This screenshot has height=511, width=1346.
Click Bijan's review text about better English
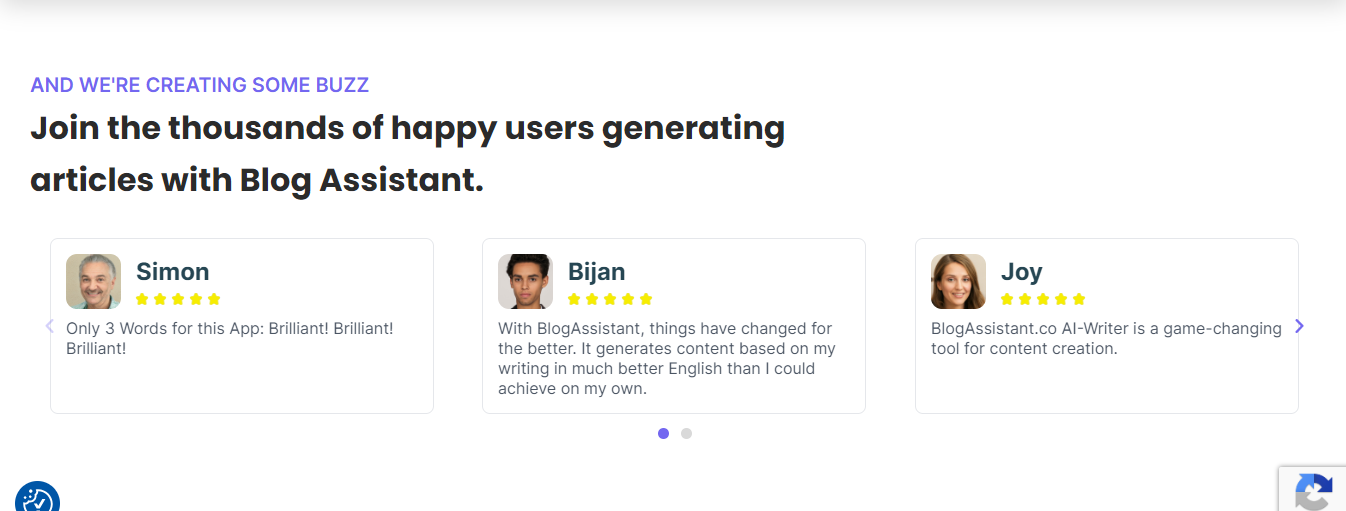coord(667,358)
